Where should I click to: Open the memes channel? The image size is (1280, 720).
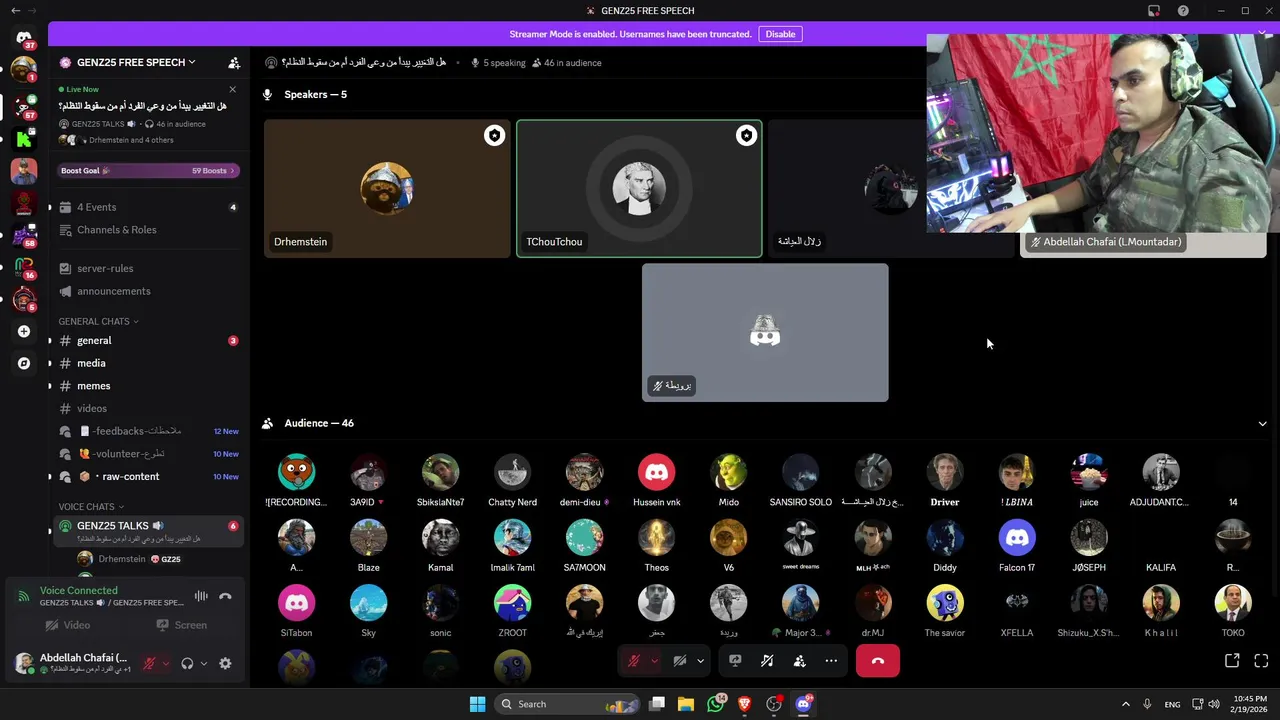(x=148, y=386)
